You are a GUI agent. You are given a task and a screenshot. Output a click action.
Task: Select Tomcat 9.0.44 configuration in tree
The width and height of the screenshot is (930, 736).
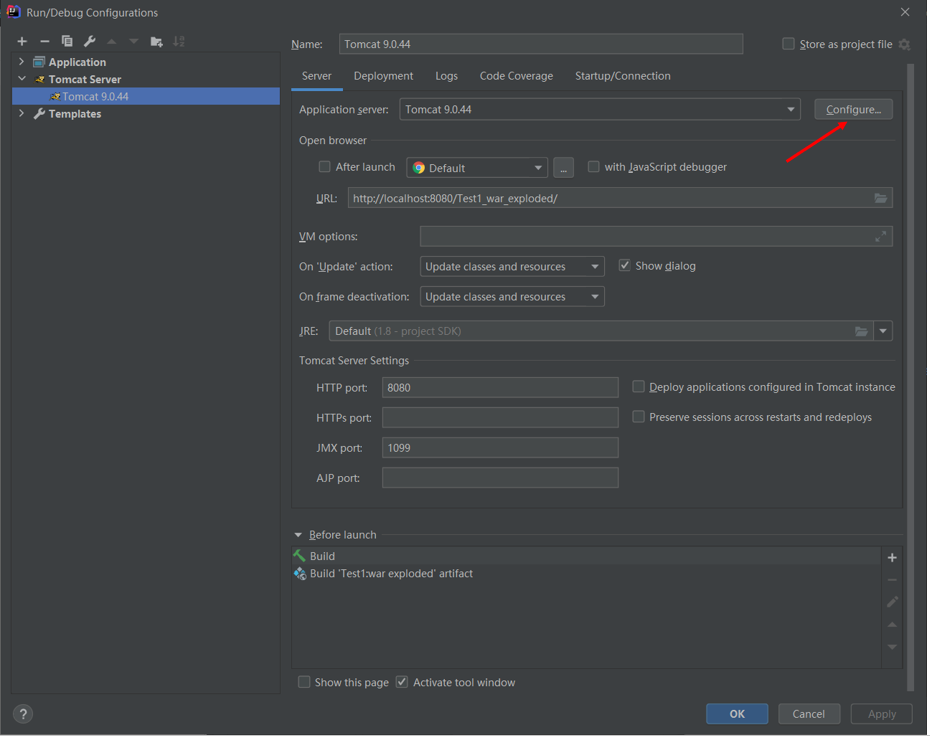point(146,96)
